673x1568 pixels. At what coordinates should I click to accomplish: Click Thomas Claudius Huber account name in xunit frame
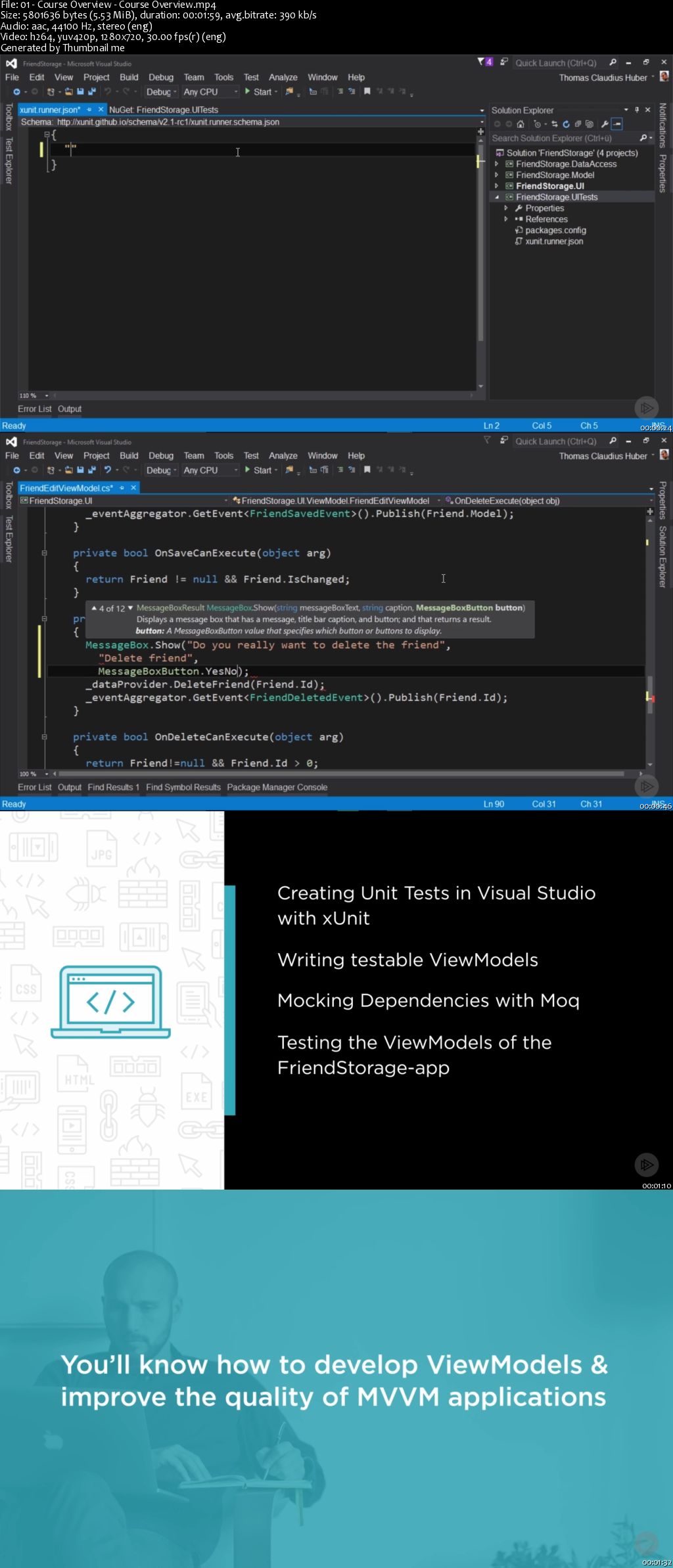603,78
